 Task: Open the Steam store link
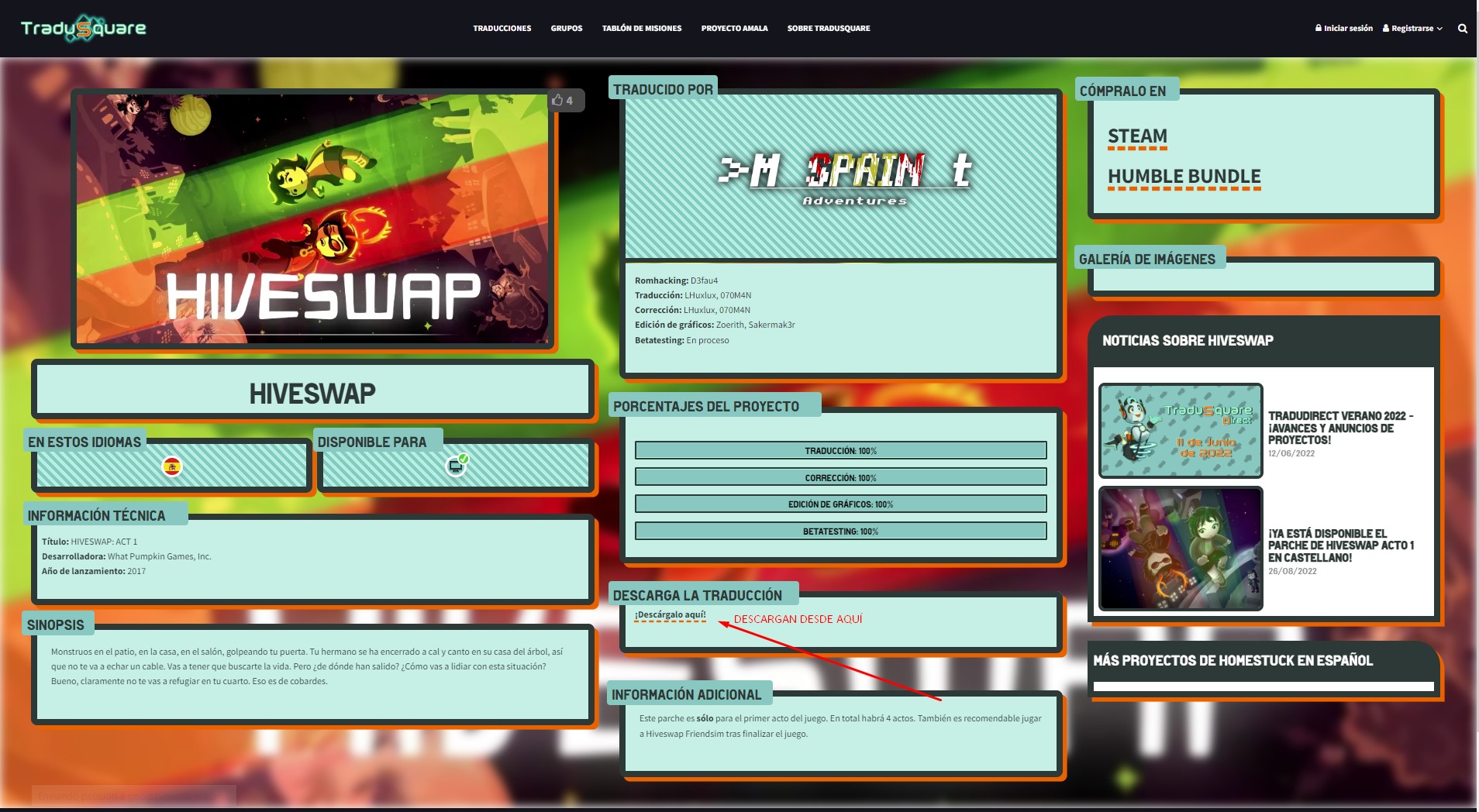click(x=1137, y=137)
